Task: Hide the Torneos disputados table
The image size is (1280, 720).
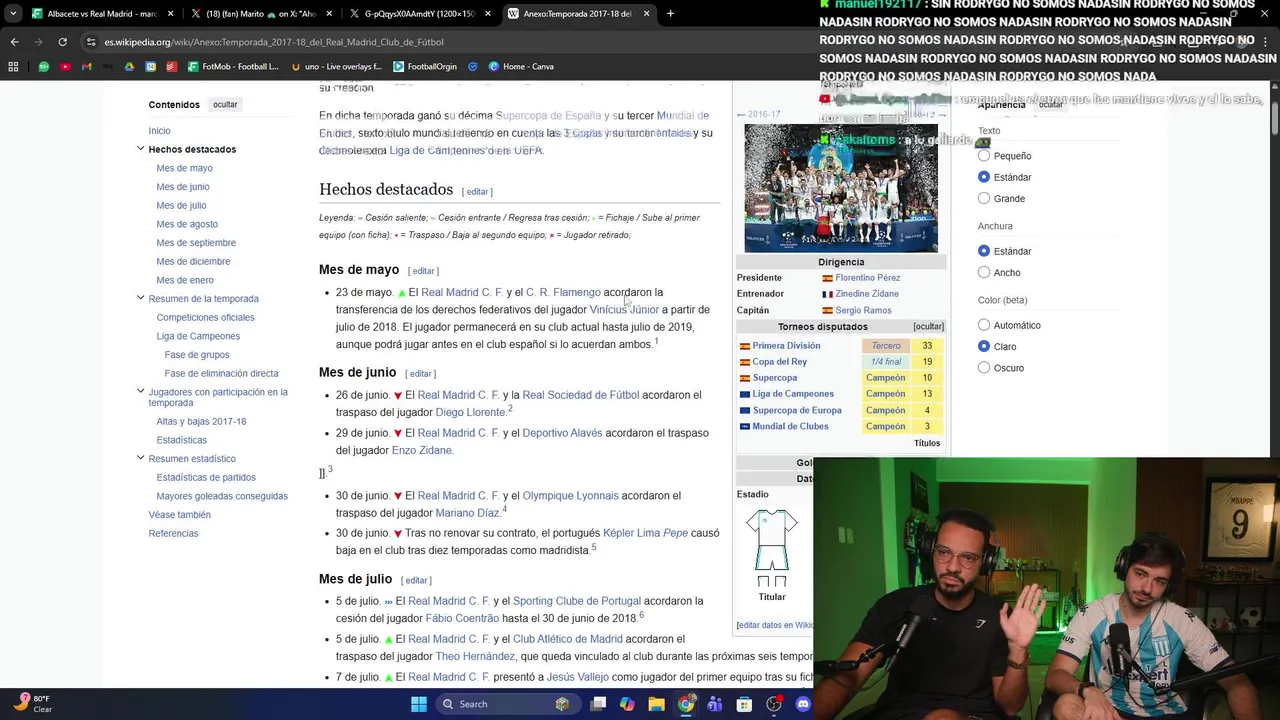Action: tap(928, 327)
